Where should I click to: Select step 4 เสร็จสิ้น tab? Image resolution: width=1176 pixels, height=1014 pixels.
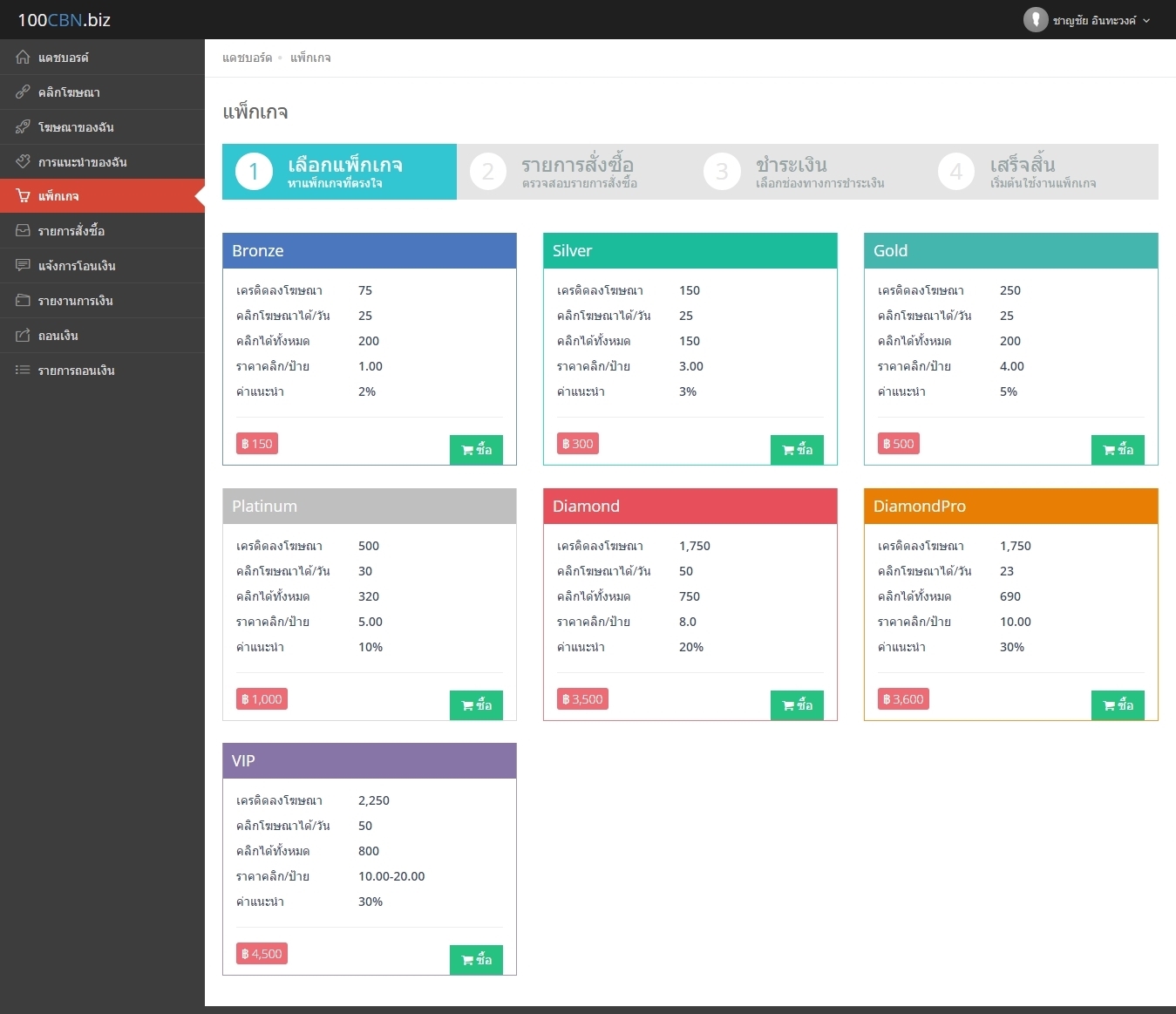click(x=1042, y=172)
